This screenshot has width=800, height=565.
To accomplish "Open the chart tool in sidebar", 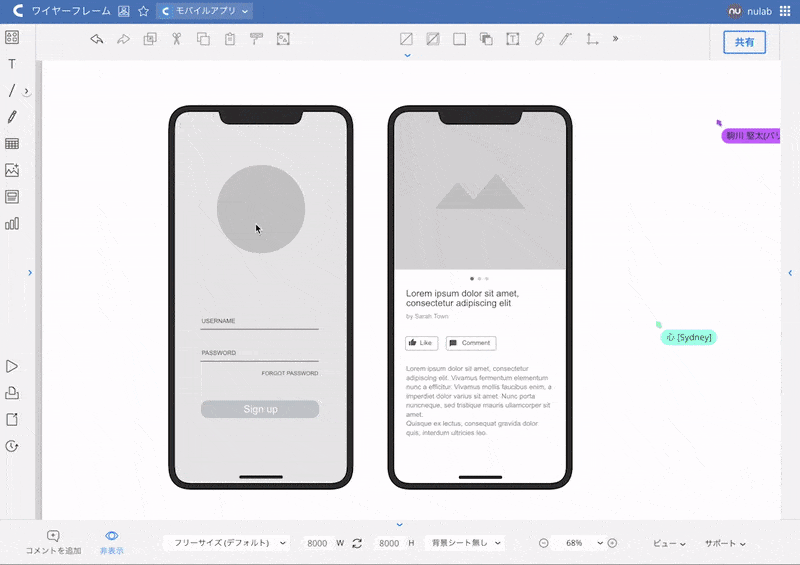I will 12,223.
